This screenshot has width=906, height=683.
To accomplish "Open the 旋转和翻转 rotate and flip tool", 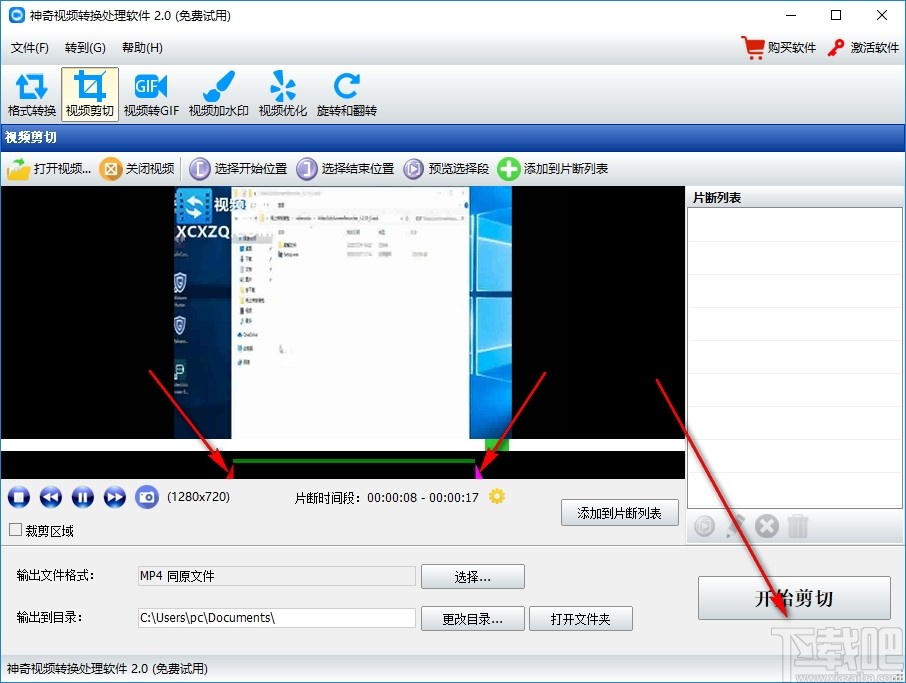I will click(347, 94).
